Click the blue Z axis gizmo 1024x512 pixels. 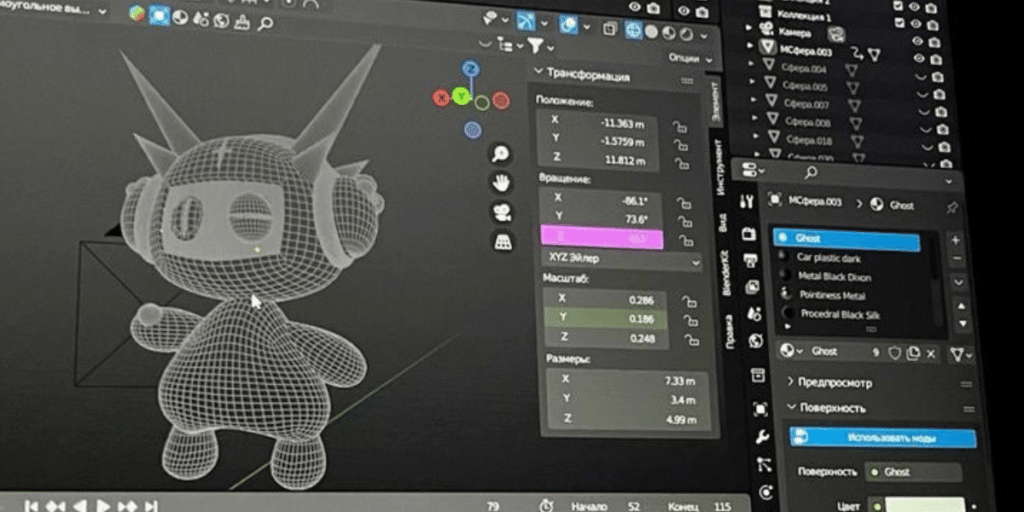click(471, 69)
